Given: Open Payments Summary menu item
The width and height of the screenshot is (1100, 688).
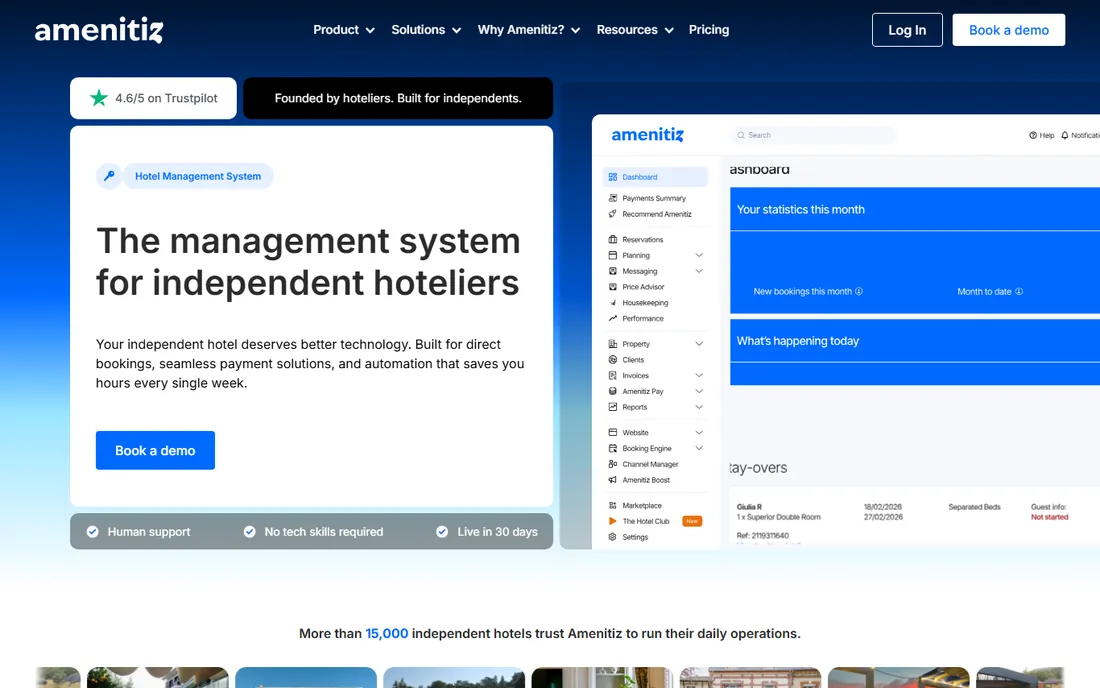Looking at the screenshot, I should pyautogui.click(x=655, y=198).
